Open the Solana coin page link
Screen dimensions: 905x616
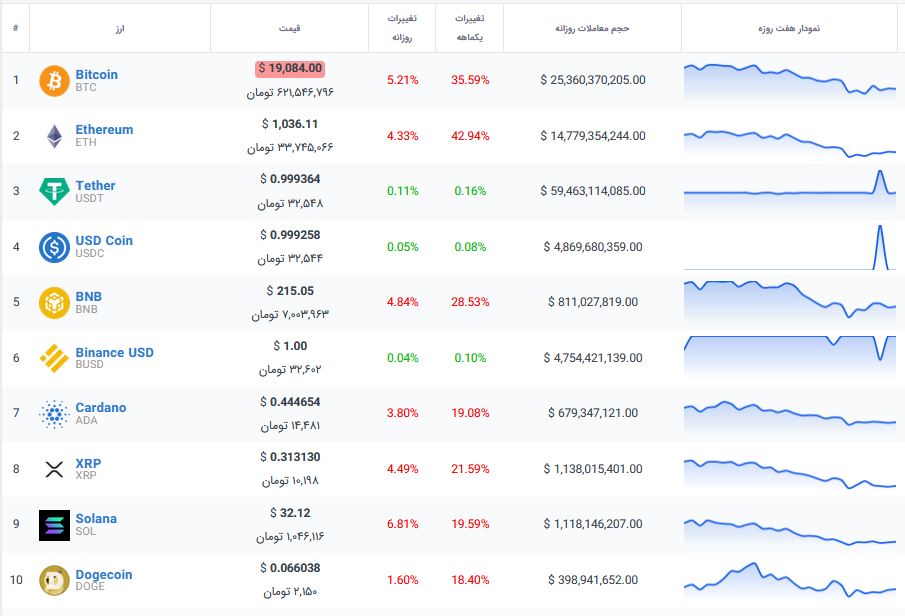click(x=96, y=518)
